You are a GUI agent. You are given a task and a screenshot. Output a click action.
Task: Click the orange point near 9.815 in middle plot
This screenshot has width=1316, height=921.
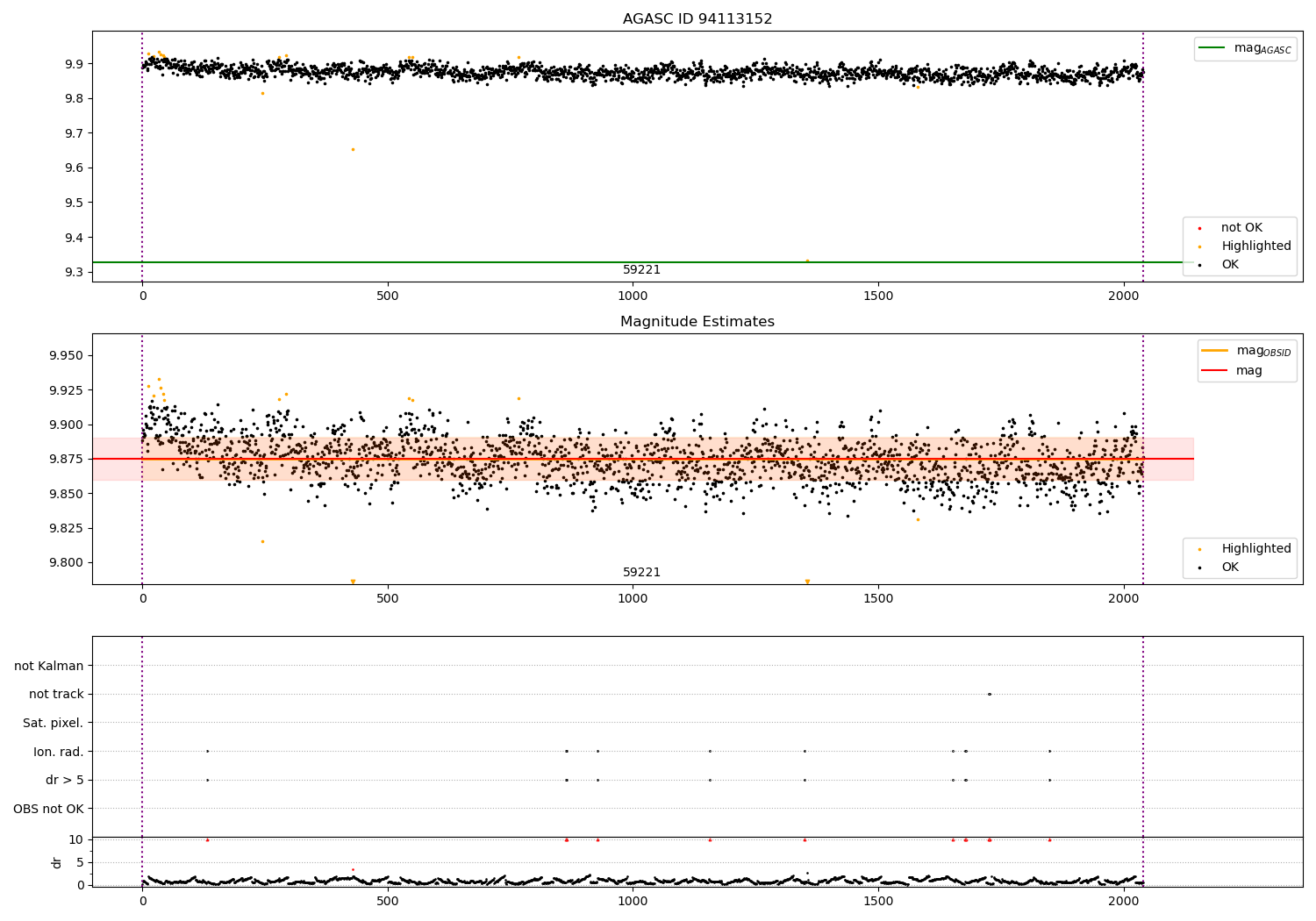pos(262,541)
